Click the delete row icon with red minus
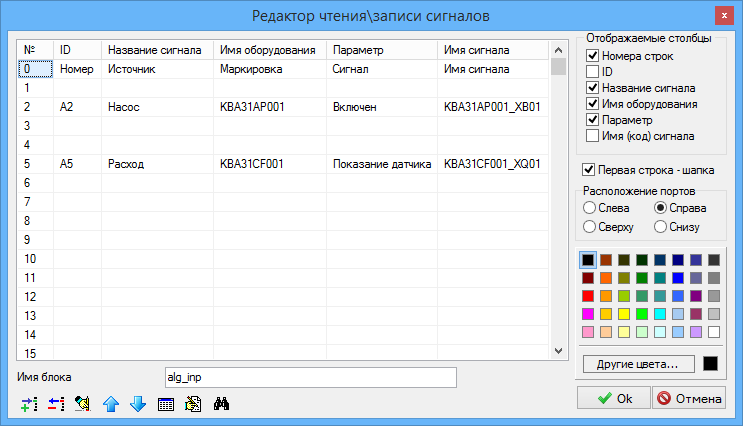The image size is (743, 426). click(x=56, y=404)
